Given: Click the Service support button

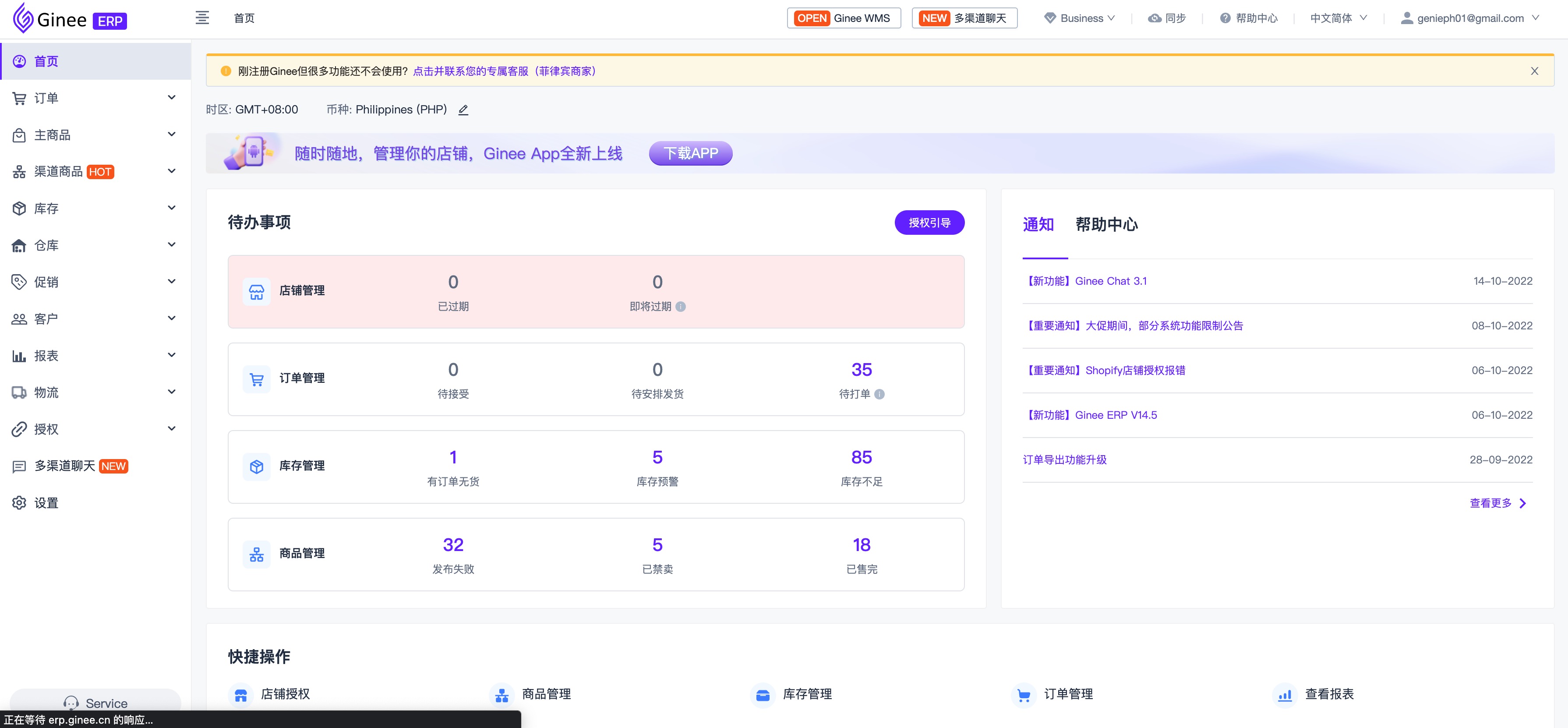Looking at the screenshot, I should pyautogui.click(x=95, y=703).
